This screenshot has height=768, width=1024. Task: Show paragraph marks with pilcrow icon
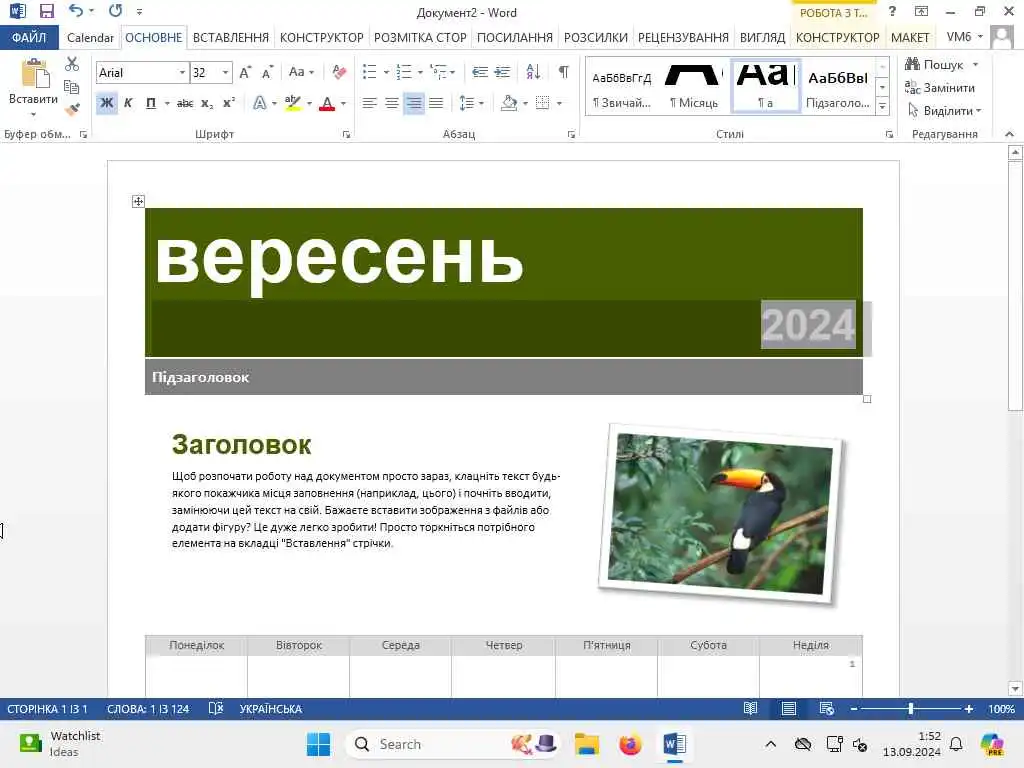(564, 72)
